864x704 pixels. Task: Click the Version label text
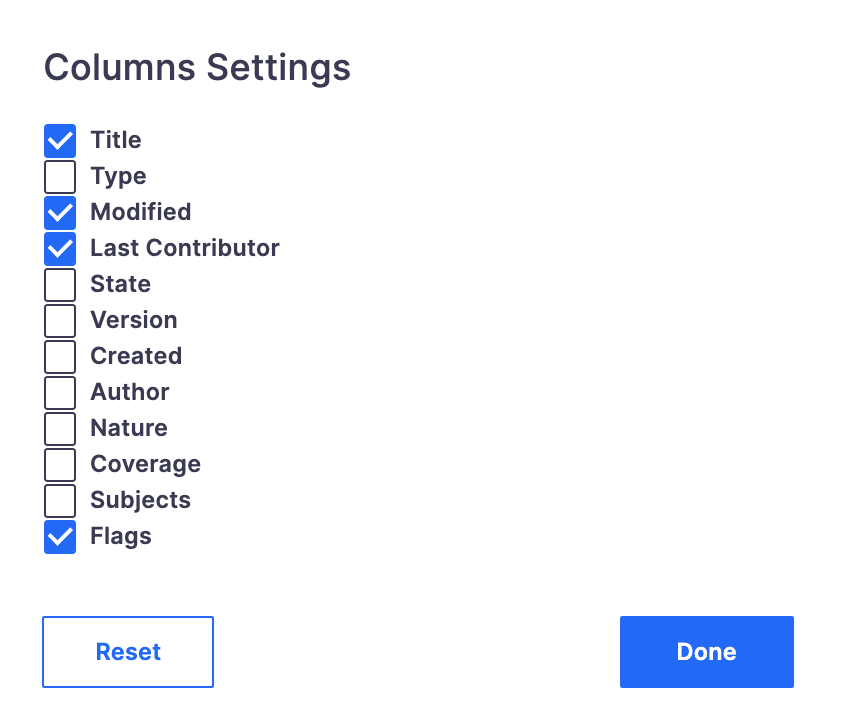pyautogui.click(x=134, y=320)
